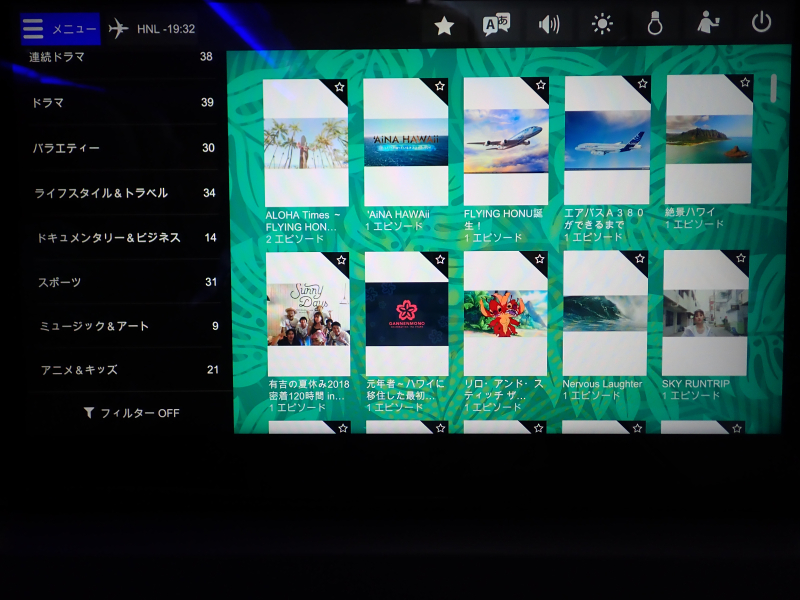Select ドキュメンタリー＆ビジネス category
Viewport: 800px width, 600px height.
point(127,238)
